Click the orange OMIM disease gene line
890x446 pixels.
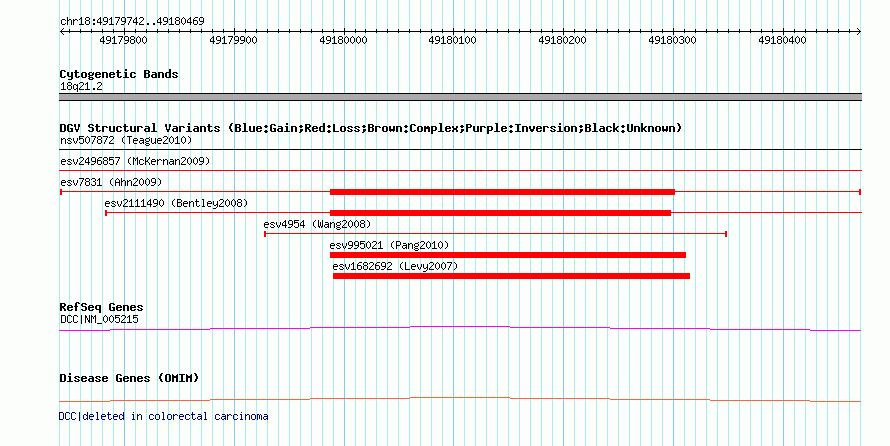click(x=460, y=399)
